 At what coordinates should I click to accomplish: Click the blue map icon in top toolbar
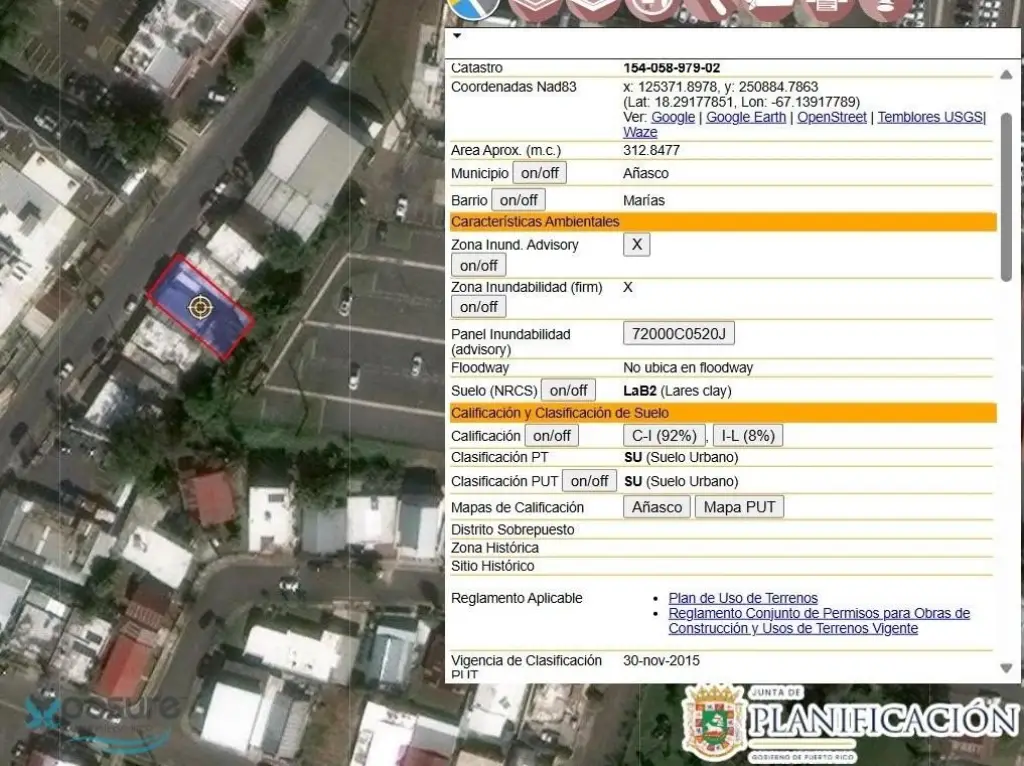click(473, 8)
